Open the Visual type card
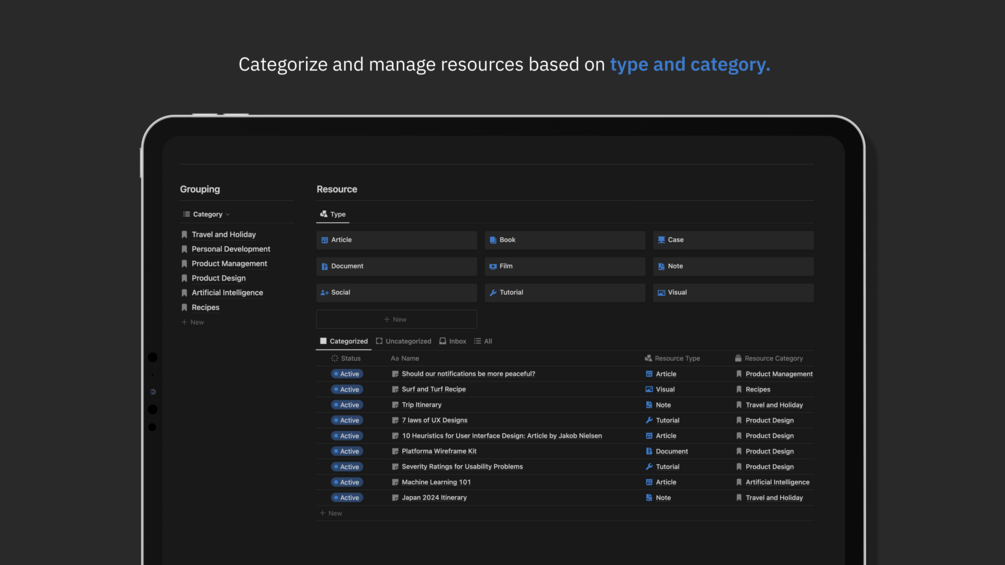1005x565 pixels. pyautogui.click(x=733, y=292)
